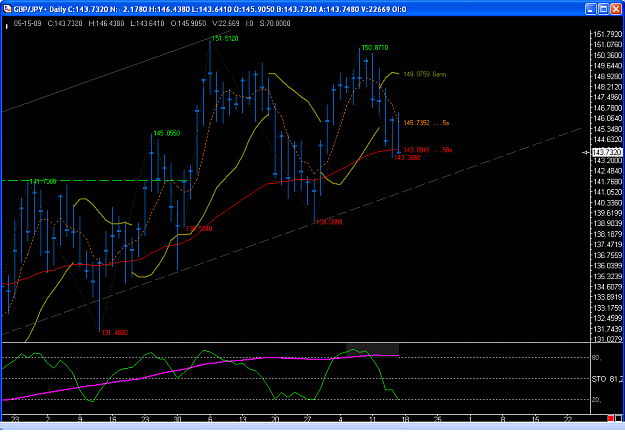Click the 140.3360 price axis label
This screenshot has height=433, width=625.
coord(607,203)
